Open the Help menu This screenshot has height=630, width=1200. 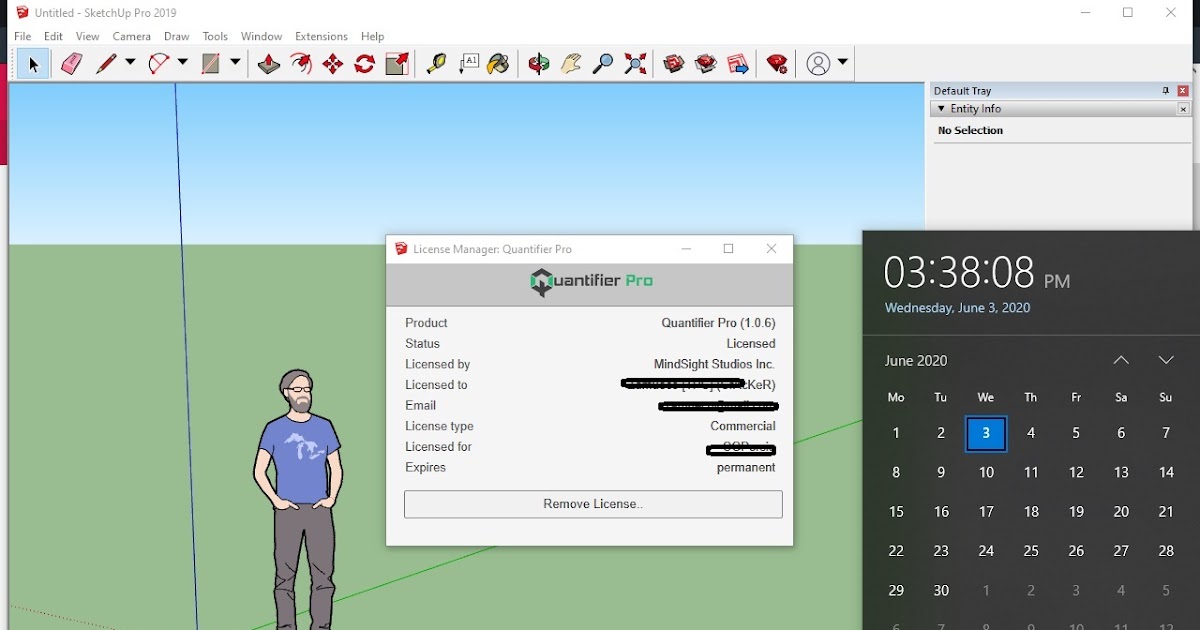point(372,37)
